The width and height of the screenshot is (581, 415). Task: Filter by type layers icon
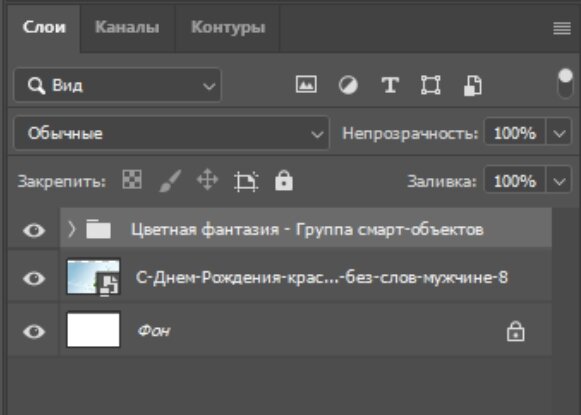point(390,85)
